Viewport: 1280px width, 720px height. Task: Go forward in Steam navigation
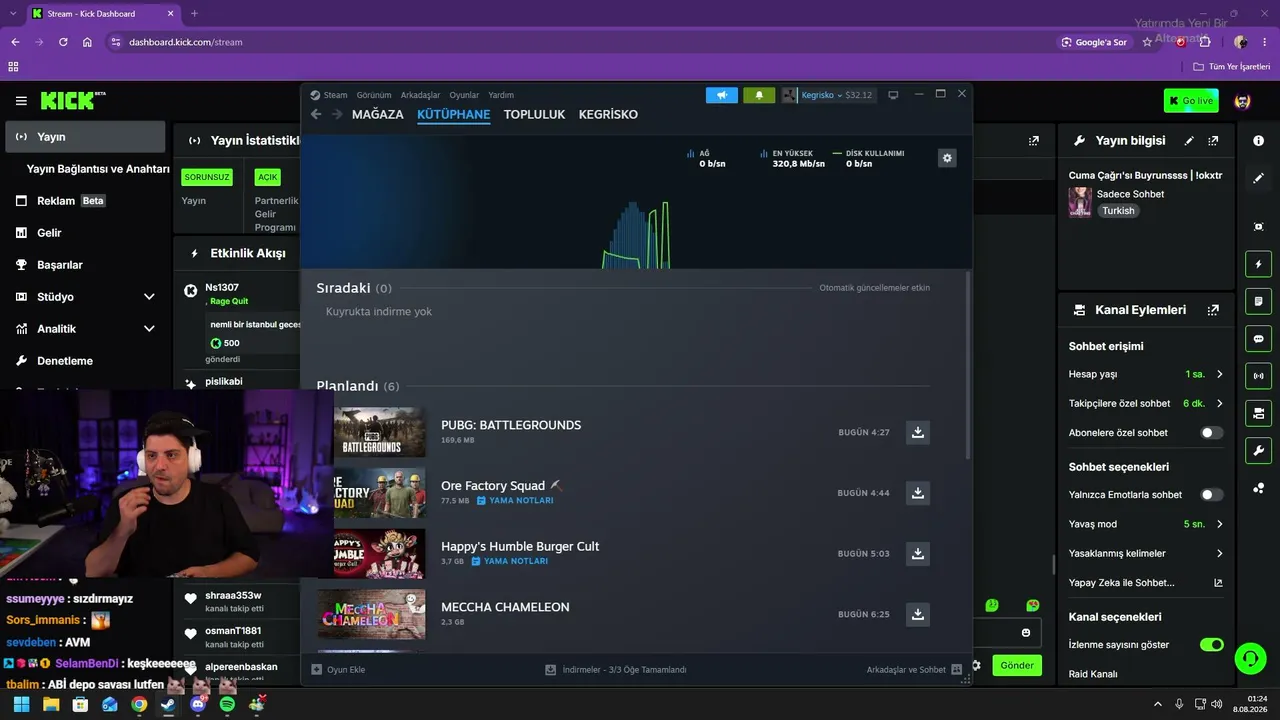337,114
